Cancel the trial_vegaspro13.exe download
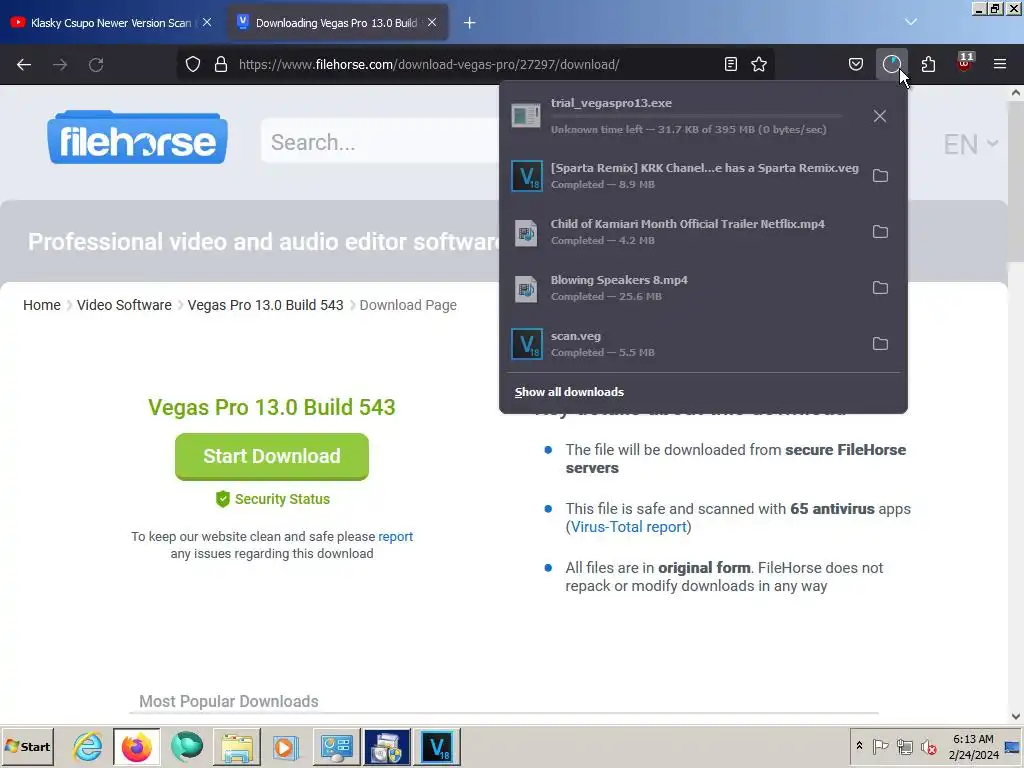Screen dimensions: 1024x768 (x=880, y=116)
